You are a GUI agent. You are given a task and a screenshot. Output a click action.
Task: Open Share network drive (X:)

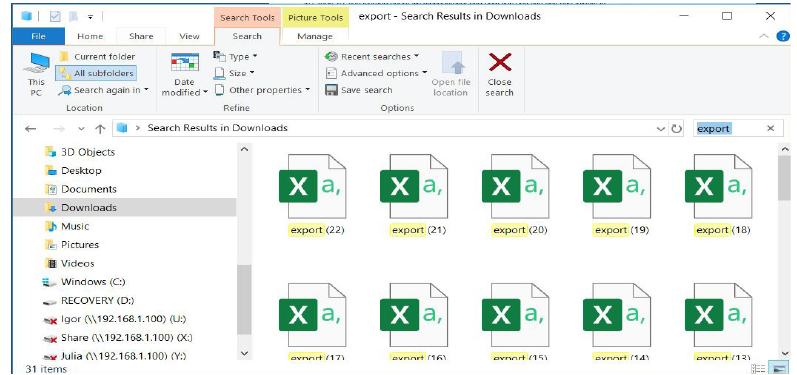pyautogui.click(x=118, y=337)
